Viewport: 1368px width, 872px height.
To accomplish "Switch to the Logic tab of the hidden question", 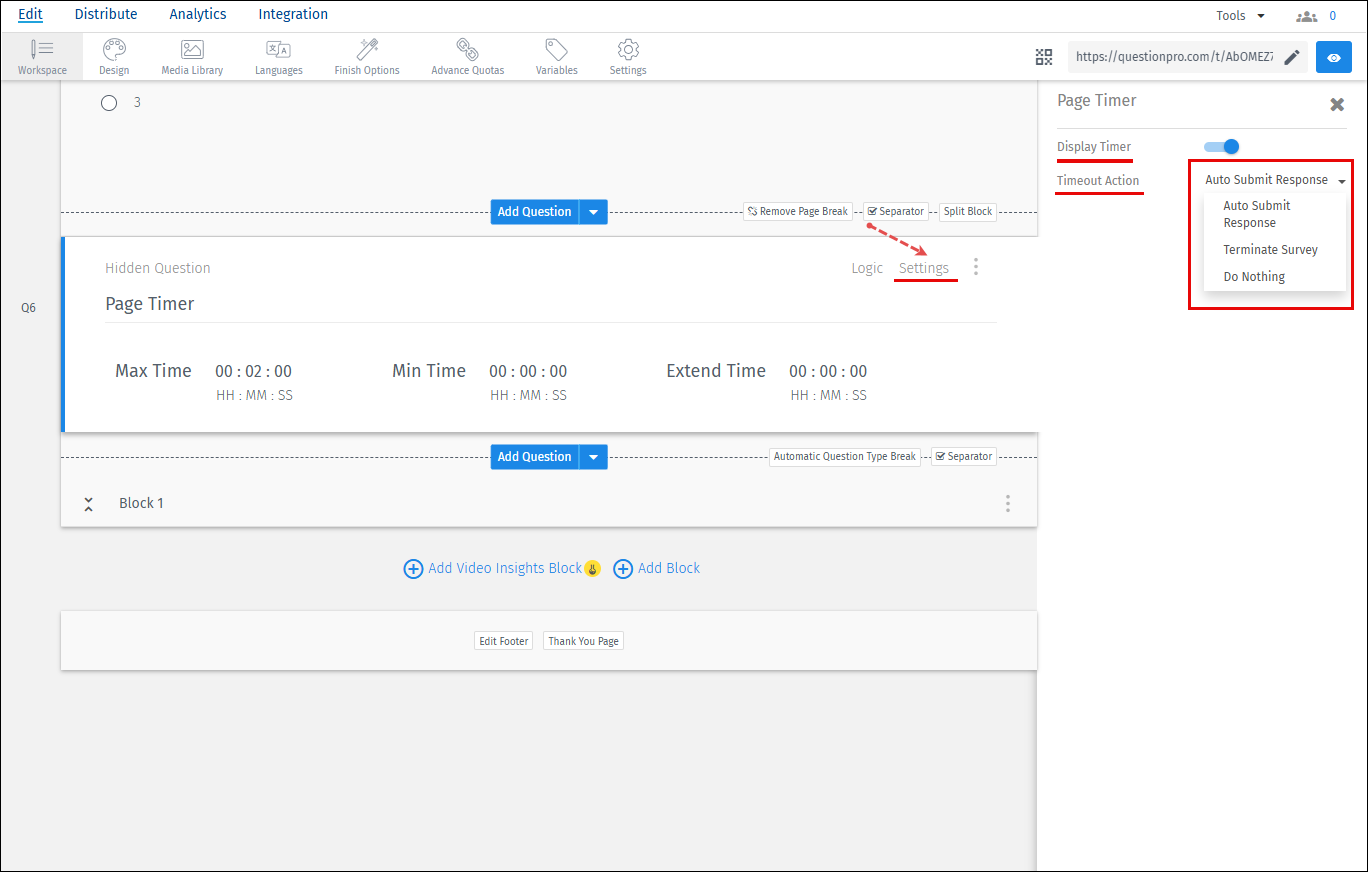I will (x=867, y=267).
